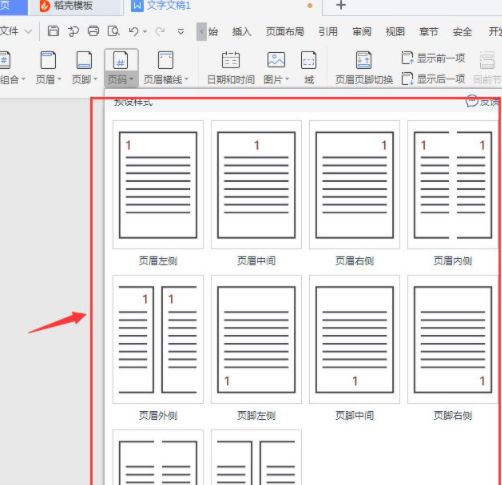Click the redo arrow icon
The width and height of the screenshot is (502, 485).
[x=160, y=31]
